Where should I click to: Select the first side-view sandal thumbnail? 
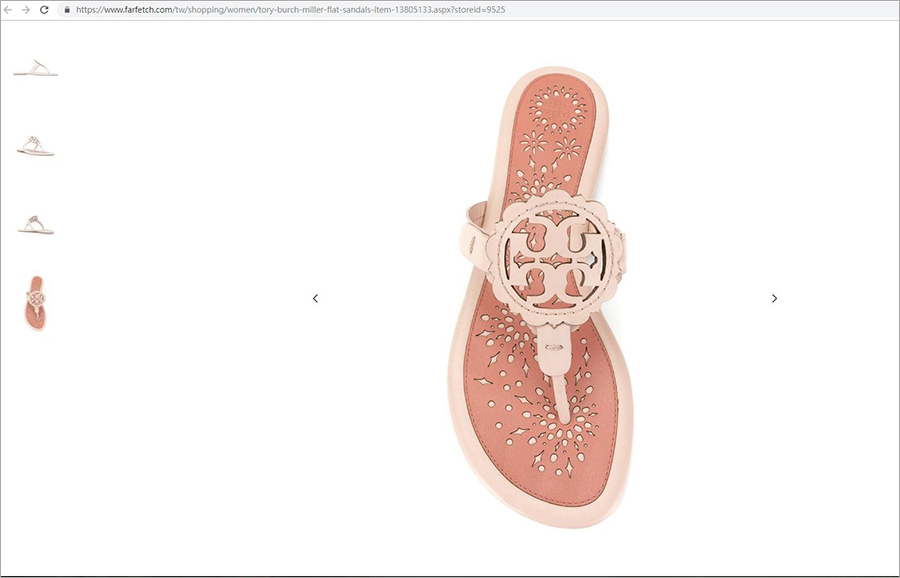[36, 68]
